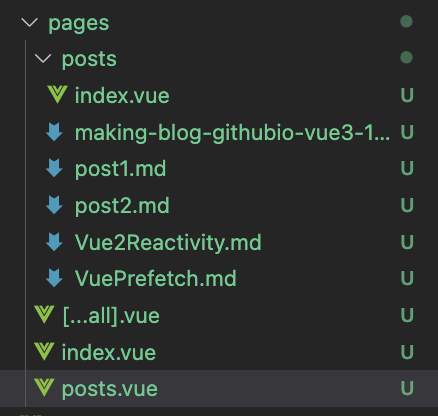
Task: Open post1.md file
Action: click(x=120, y=169)
